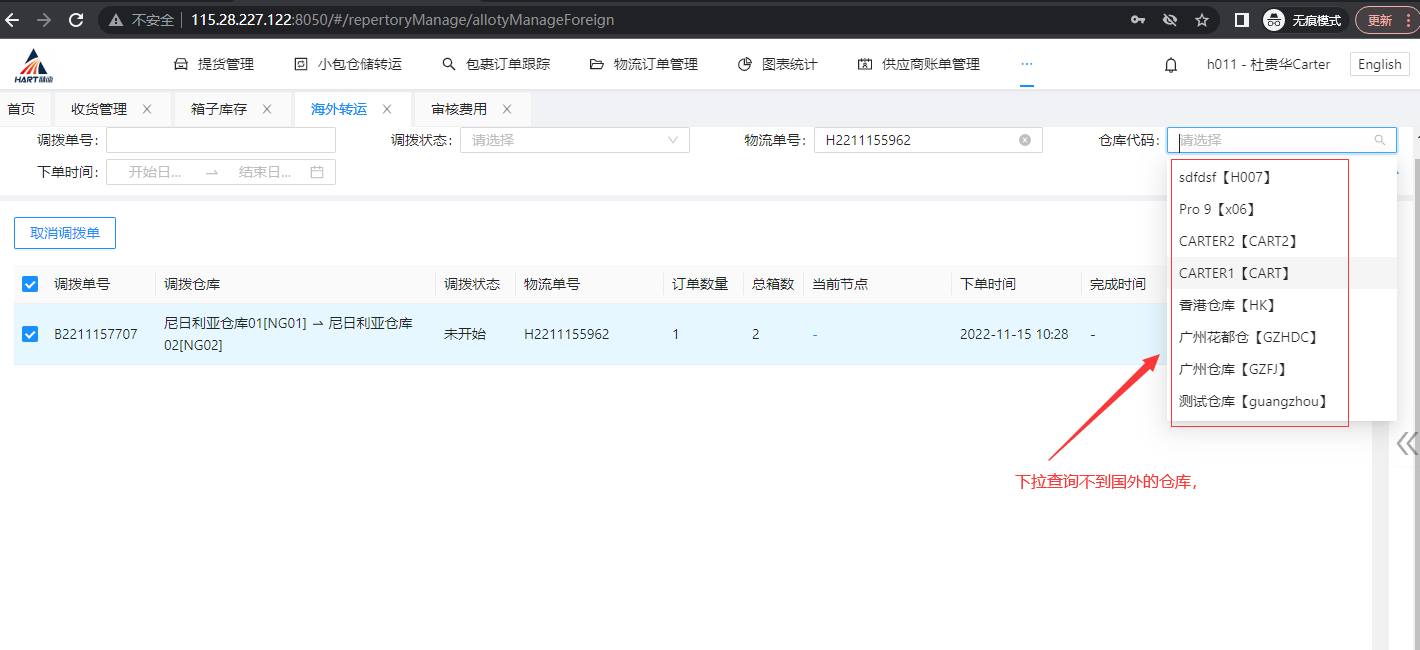
Task: Click the HART company logo
Action: click(33, 66)
